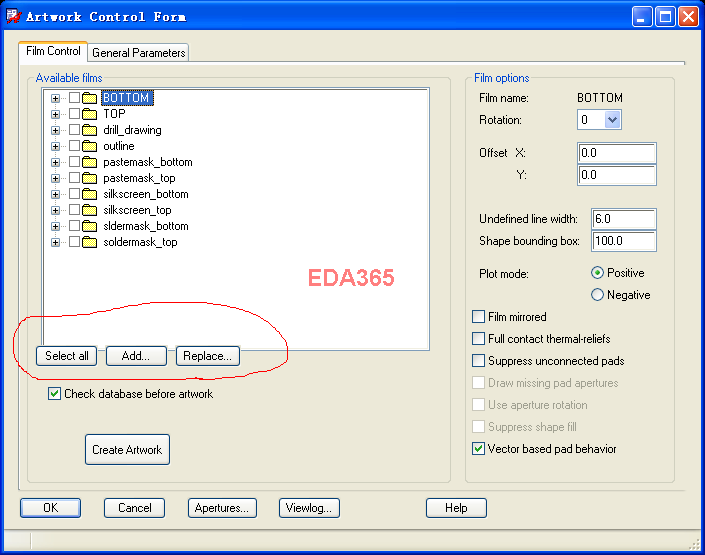Screen dimensions: 705x555
Task: Check the silkscreen_top film checkbox
Action: 75,210
